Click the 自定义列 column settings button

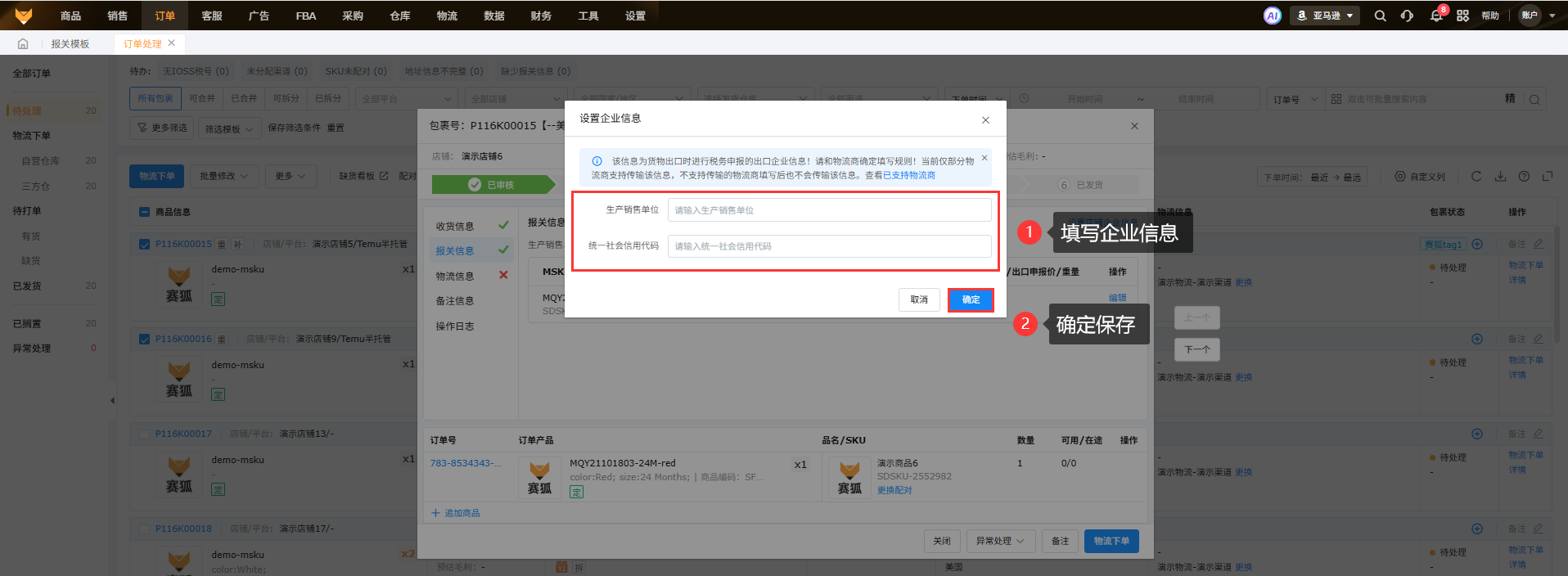pyautogui.click(x=1420, y=177)
